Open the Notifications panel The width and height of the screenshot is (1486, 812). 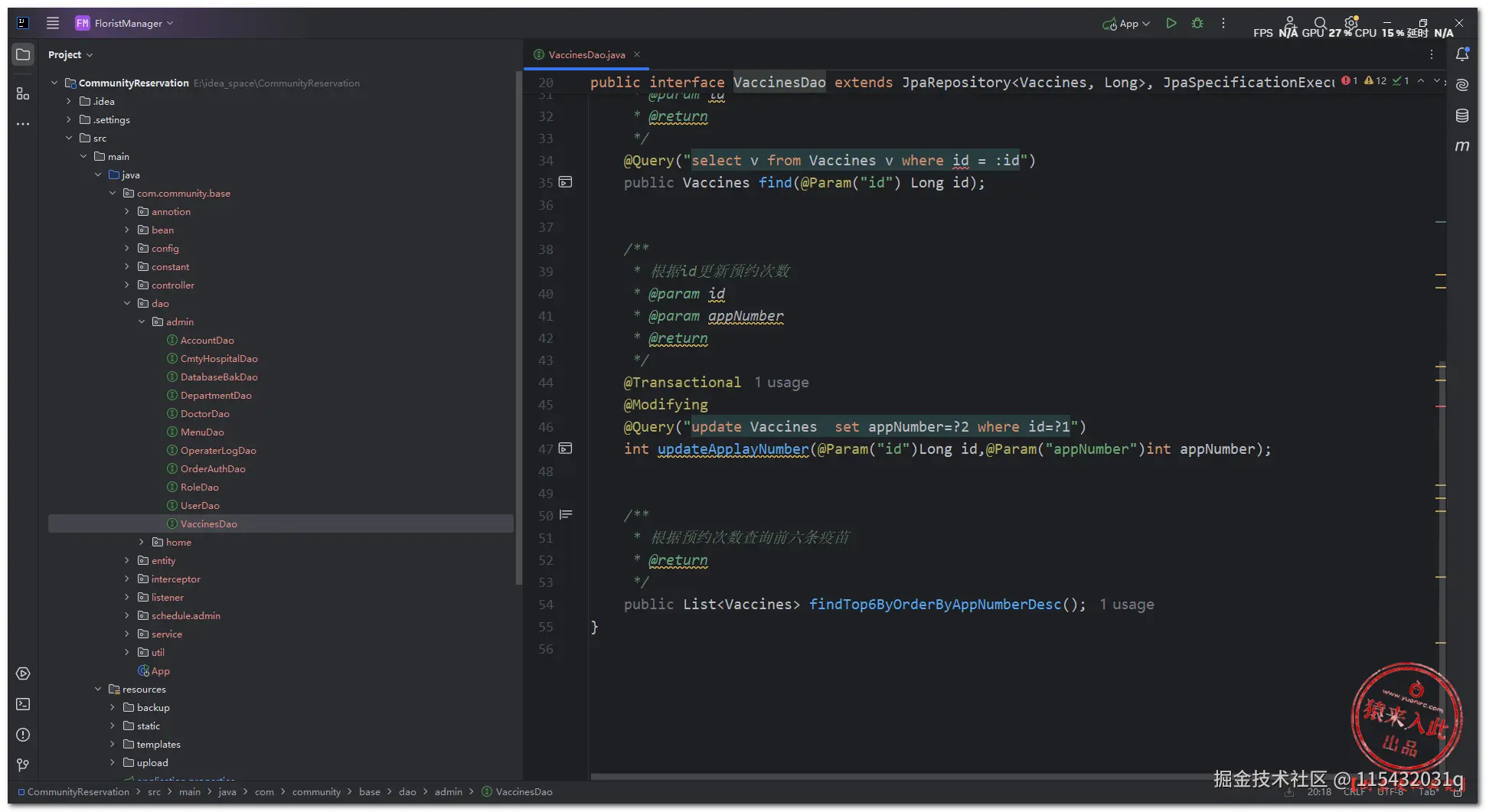[x=1462, y=54]
